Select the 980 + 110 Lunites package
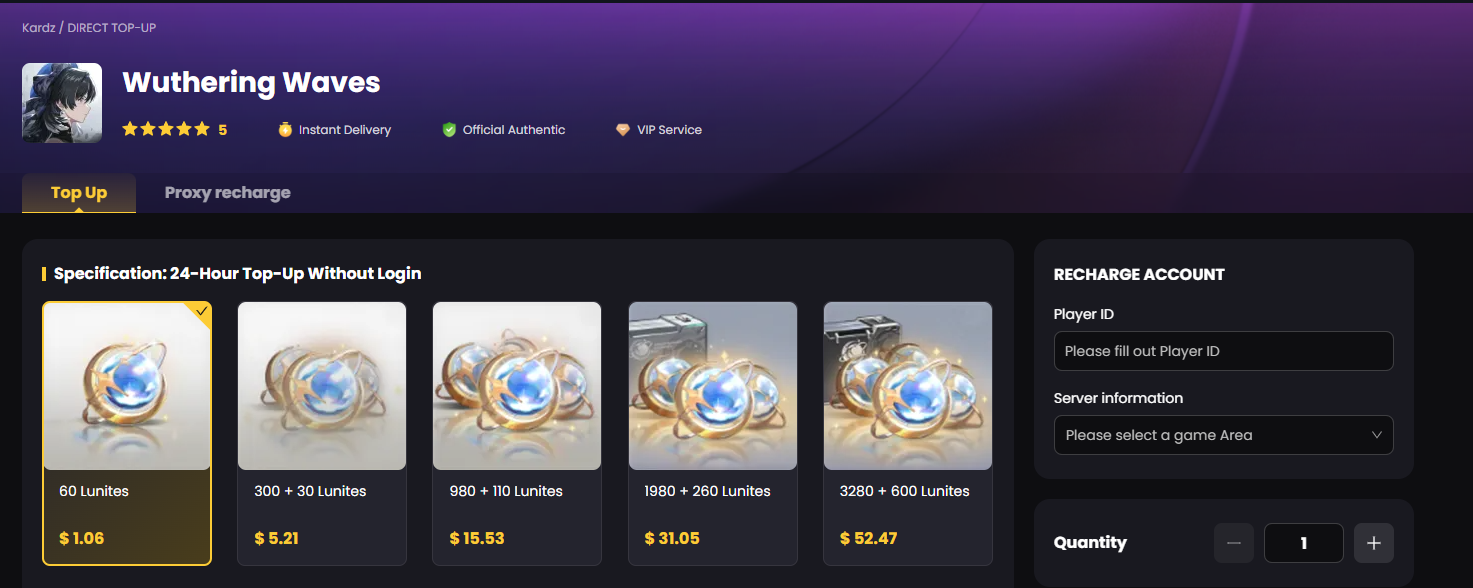This screenshot has width=1473, height=588. [x=517, y=434]
